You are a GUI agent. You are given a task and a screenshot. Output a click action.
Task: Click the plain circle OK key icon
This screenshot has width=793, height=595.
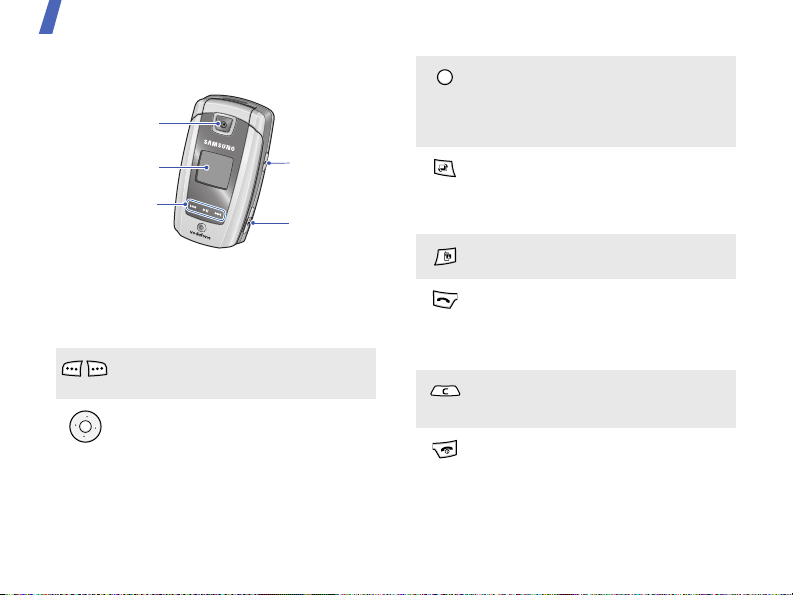pos(445,77)
